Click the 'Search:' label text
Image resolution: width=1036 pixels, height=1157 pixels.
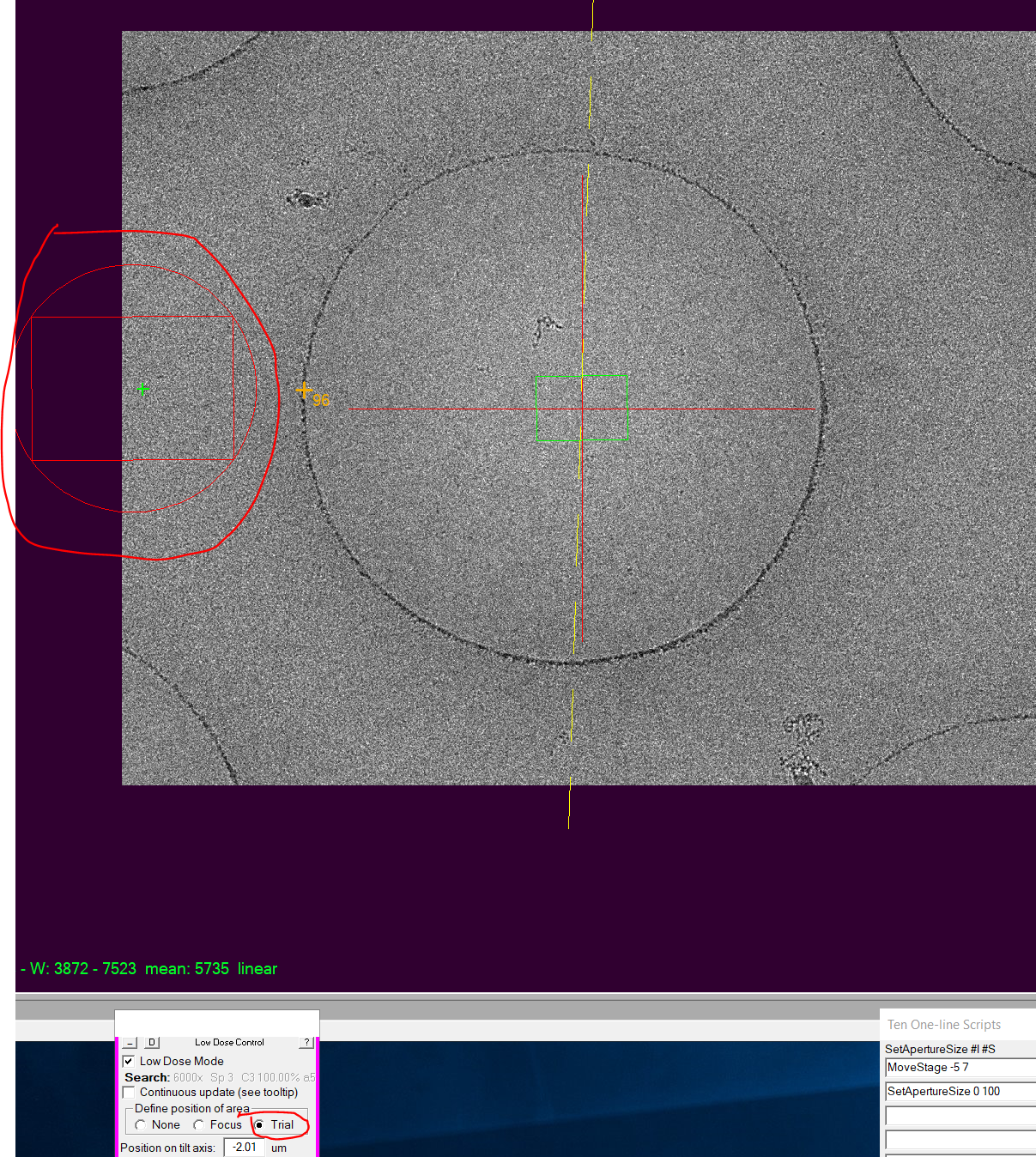click(x=147, y=1077)
